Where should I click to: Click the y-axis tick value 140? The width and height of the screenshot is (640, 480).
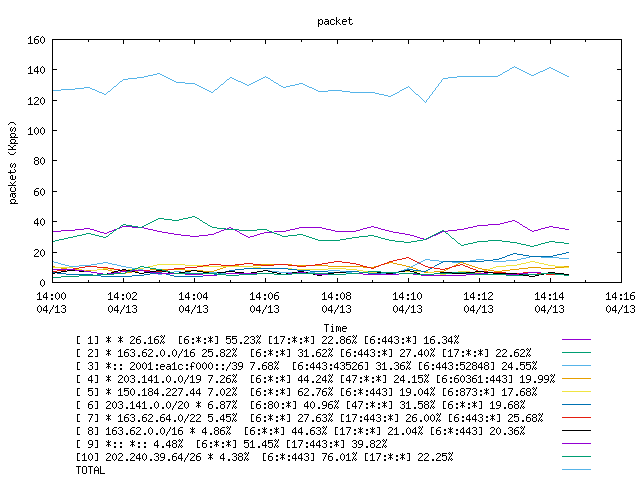point(36,70)
